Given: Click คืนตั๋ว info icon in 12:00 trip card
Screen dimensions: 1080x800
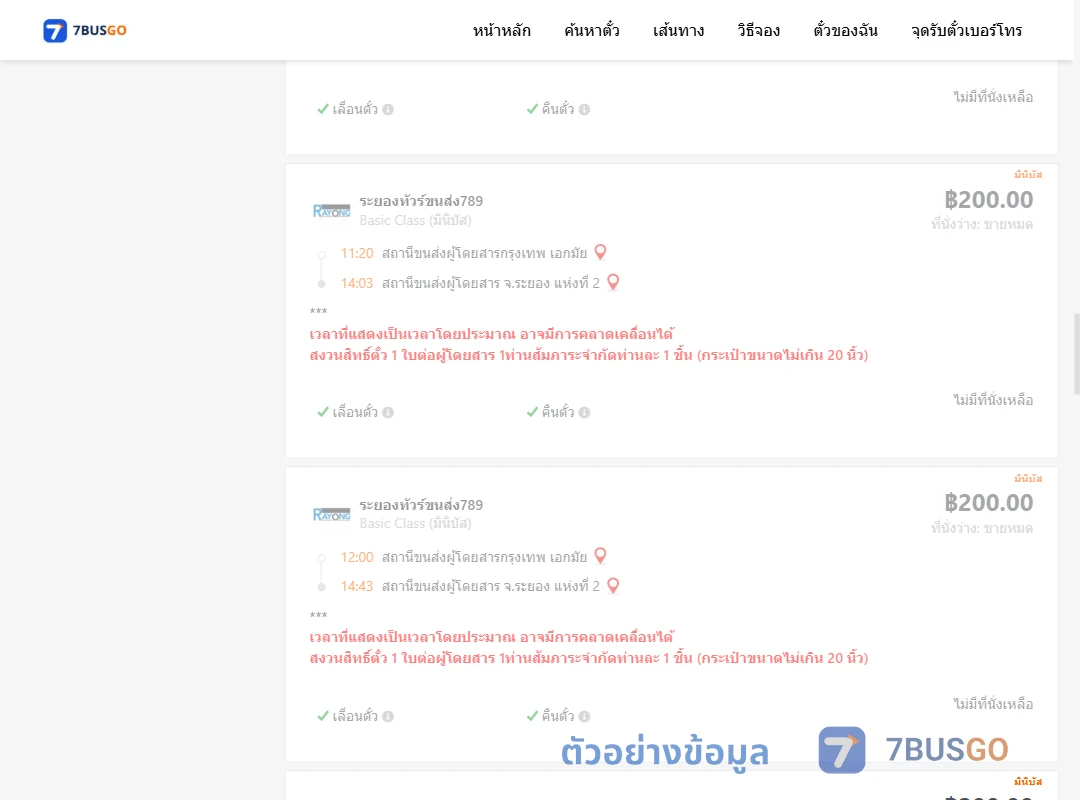Looking at the screenshot, I should coord(584,716).
